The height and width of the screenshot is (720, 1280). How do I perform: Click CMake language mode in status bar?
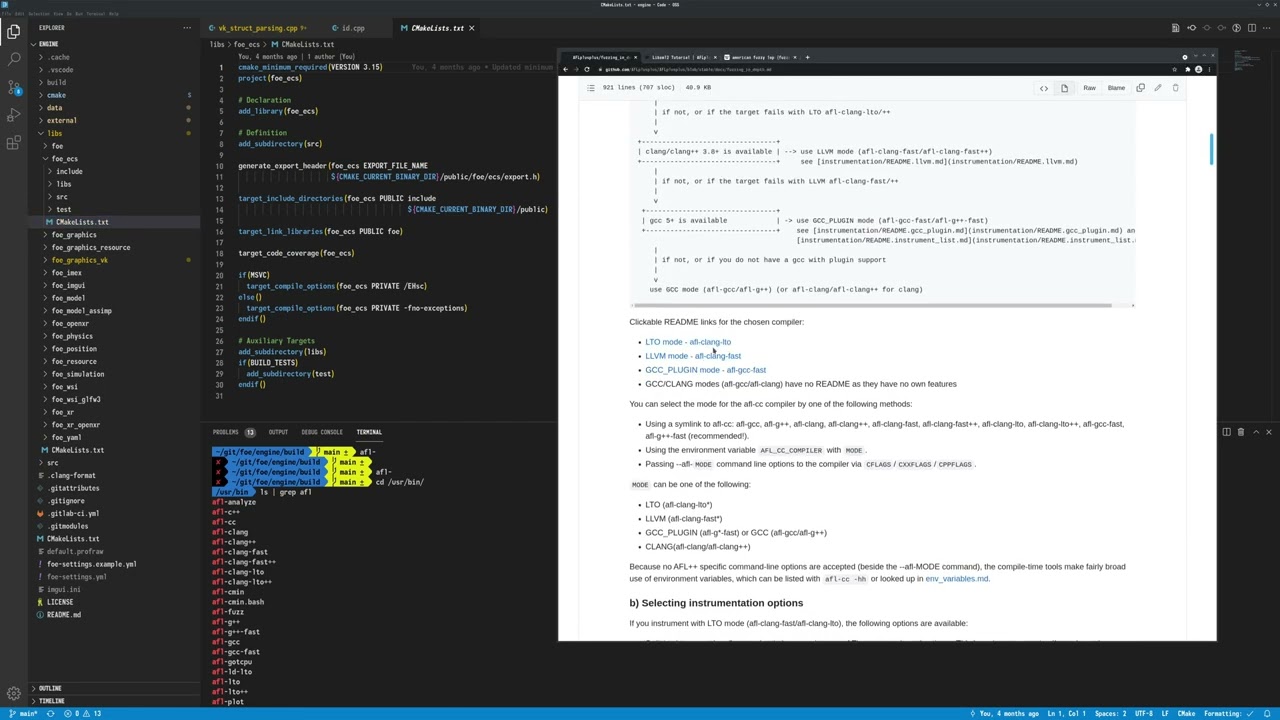pyautogui.click(x=1186, y=713)
